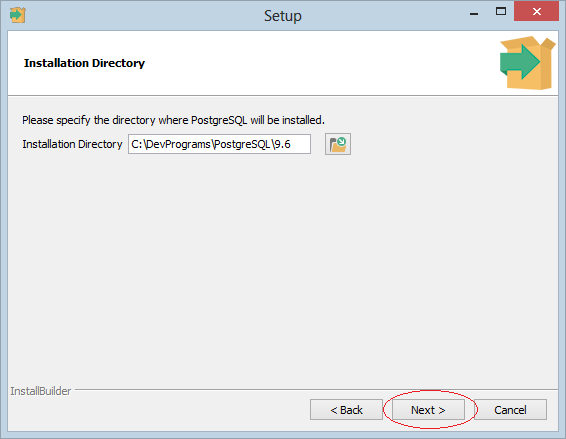Focus the Installation Directory path field

(219, 144)
